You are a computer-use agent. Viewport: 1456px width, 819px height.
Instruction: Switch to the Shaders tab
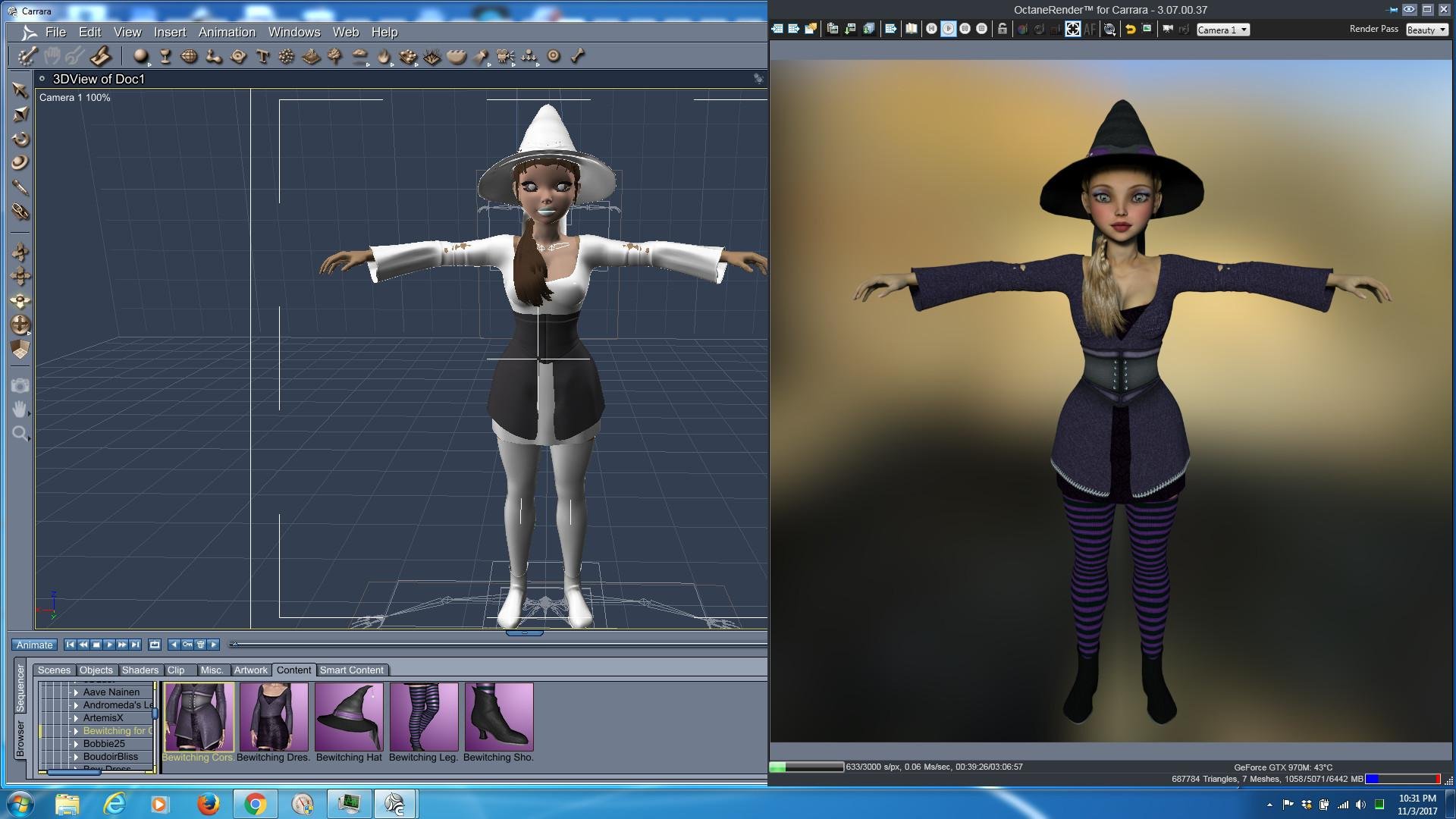coord(140,670)
